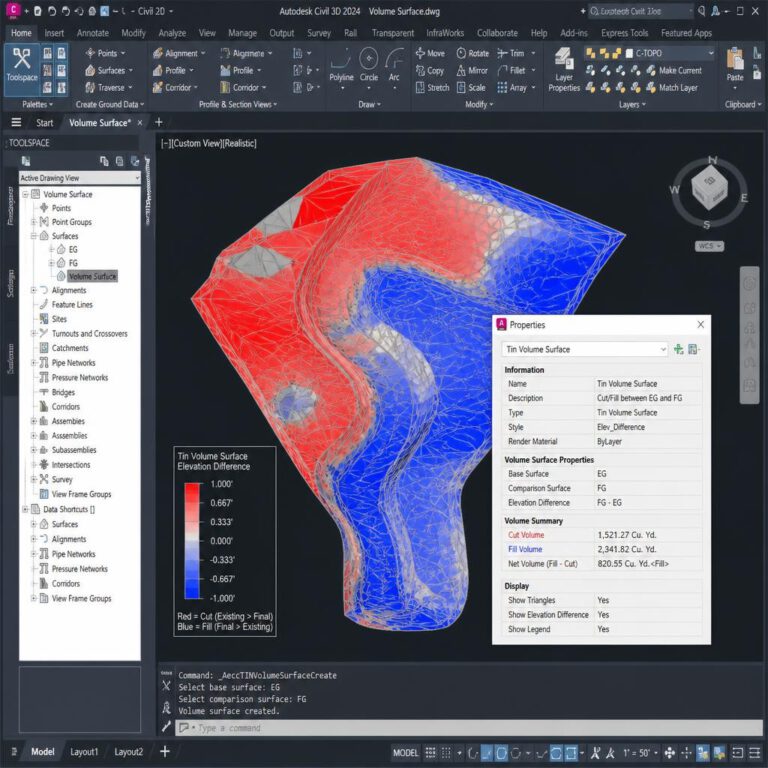
Task: Open Layer Properties manager
Action: click(564, 70)
